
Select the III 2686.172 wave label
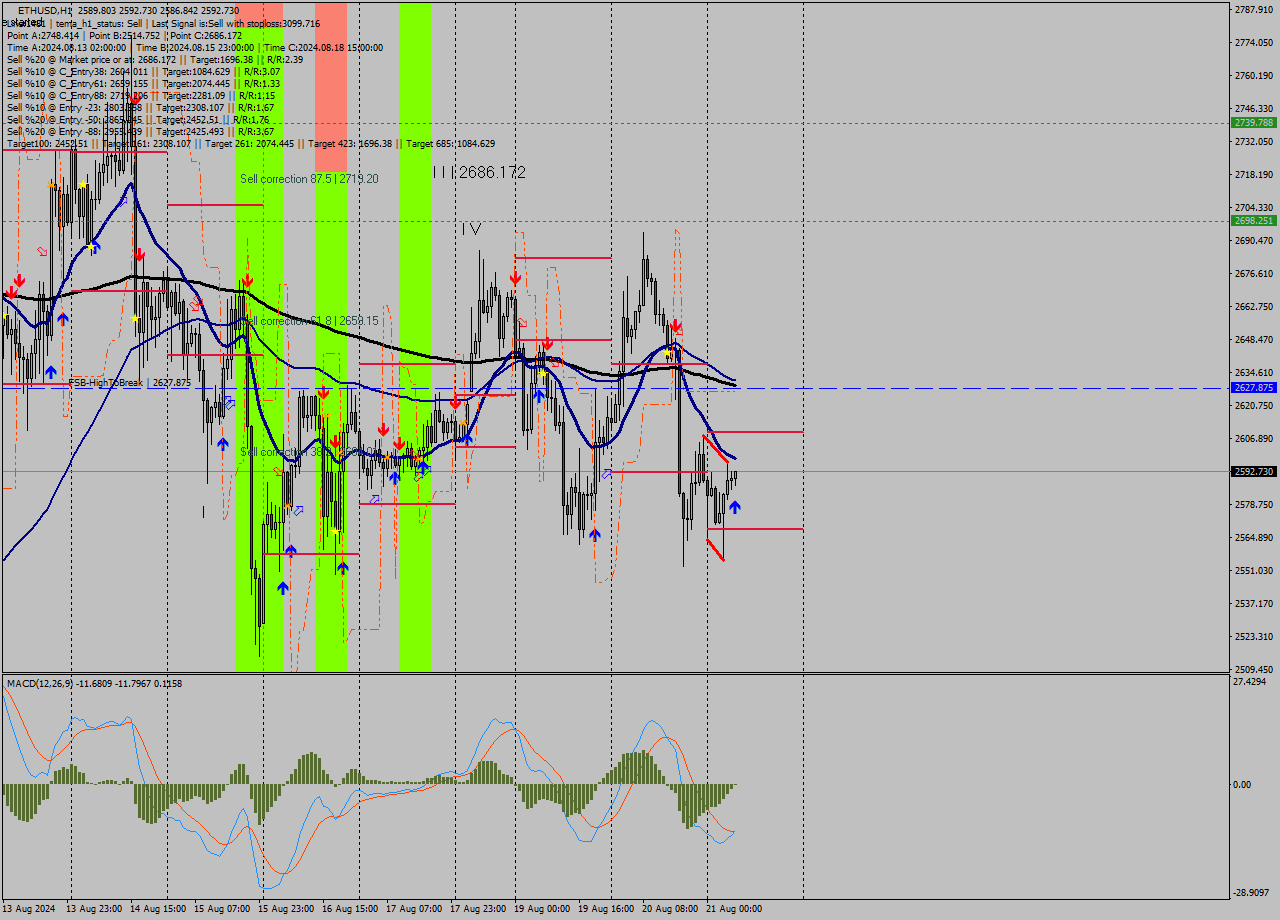(x=479, y=172)
